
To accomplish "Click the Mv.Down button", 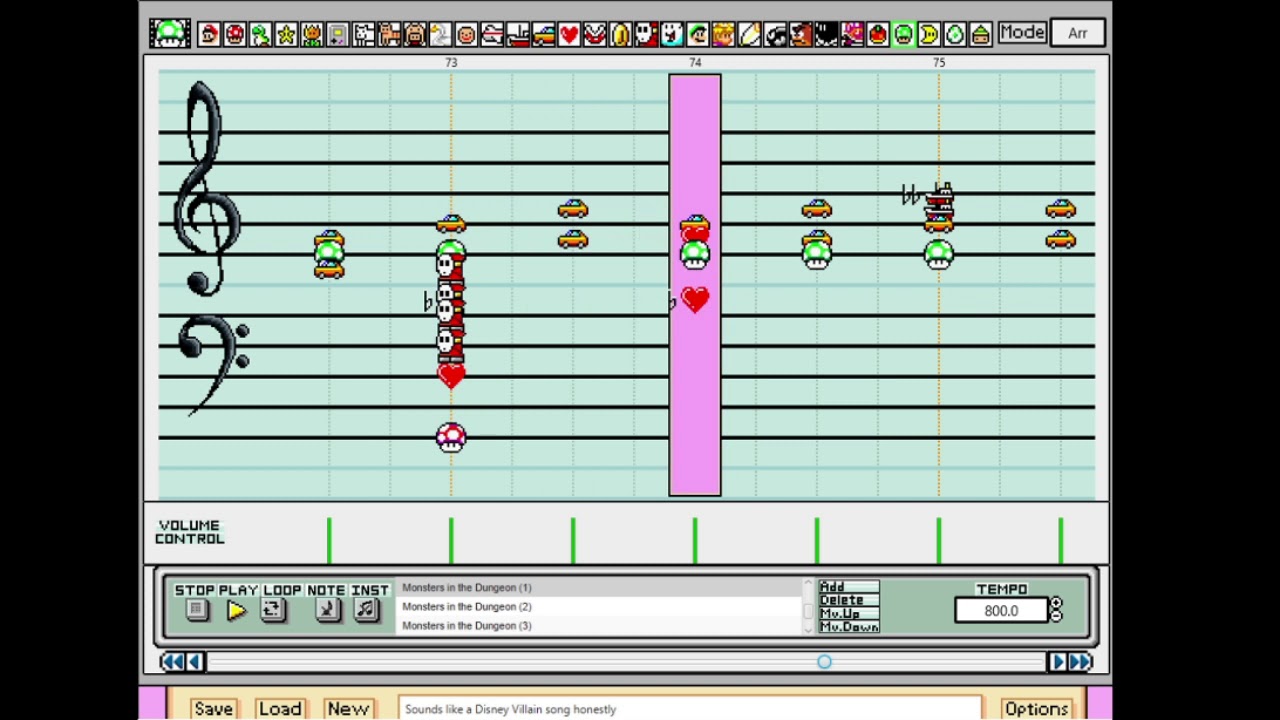I will tap(849, 626).
